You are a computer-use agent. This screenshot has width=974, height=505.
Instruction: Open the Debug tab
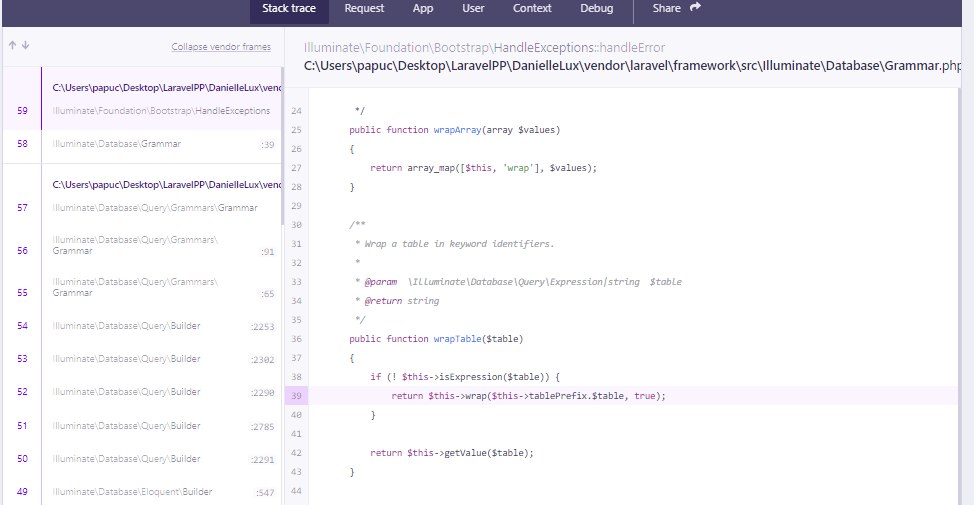coord(597,9)
